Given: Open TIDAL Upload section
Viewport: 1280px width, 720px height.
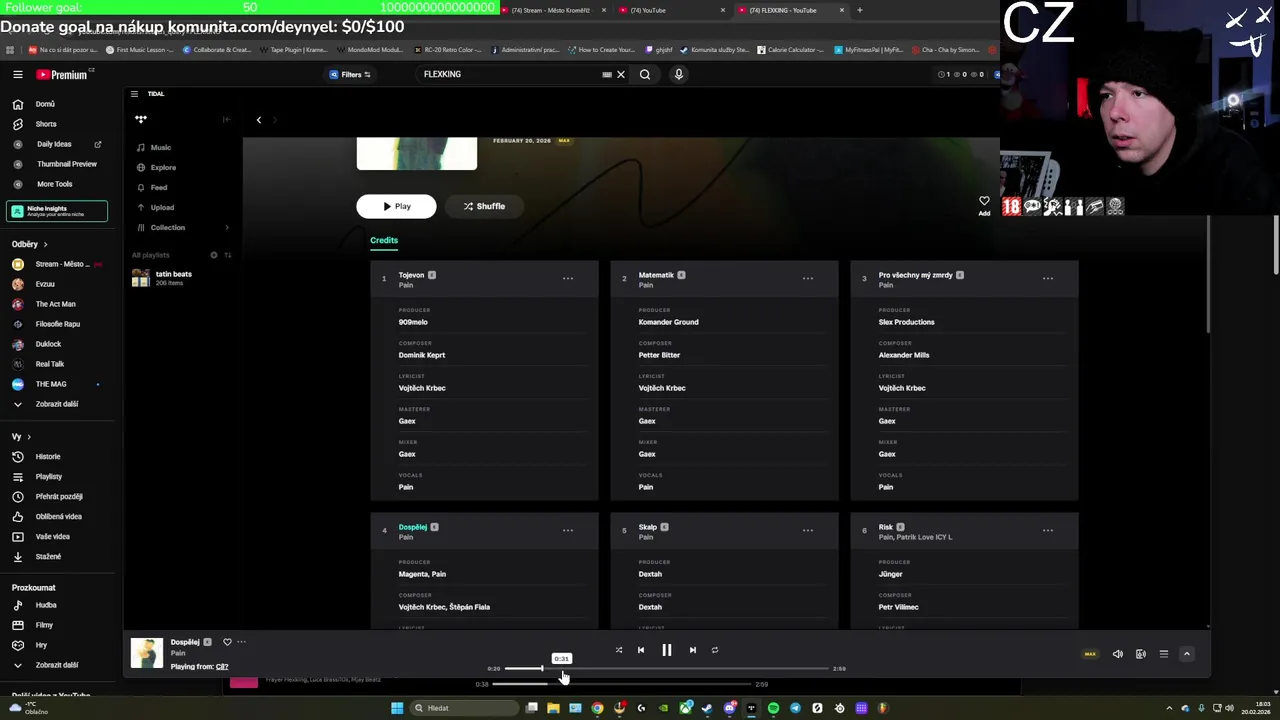Looking at the screenshot, I should pos(162,207).
